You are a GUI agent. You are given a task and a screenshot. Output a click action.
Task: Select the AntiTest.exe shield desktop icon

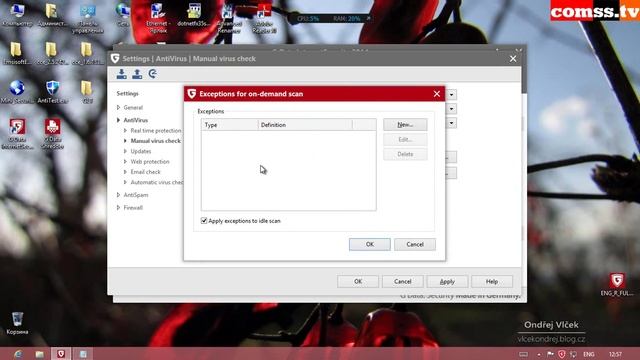pyautogui.click(x=53, y=92)
